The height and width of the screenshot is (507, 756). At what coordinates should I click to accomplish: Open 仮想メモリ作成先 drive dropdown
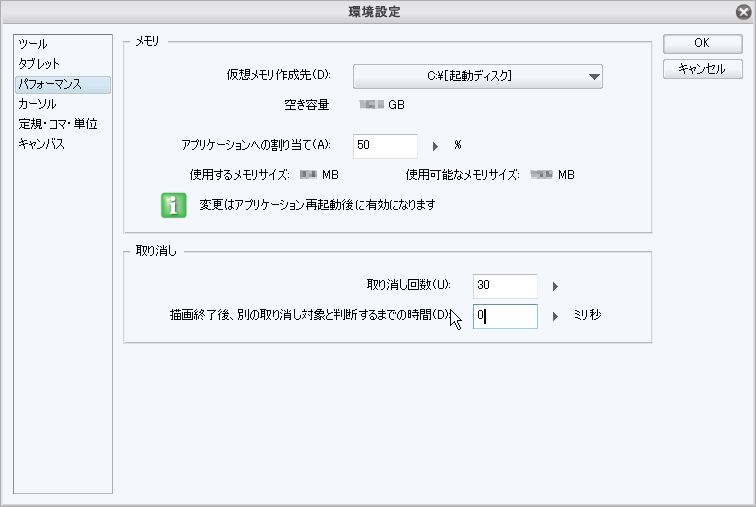tap(478, 76)
